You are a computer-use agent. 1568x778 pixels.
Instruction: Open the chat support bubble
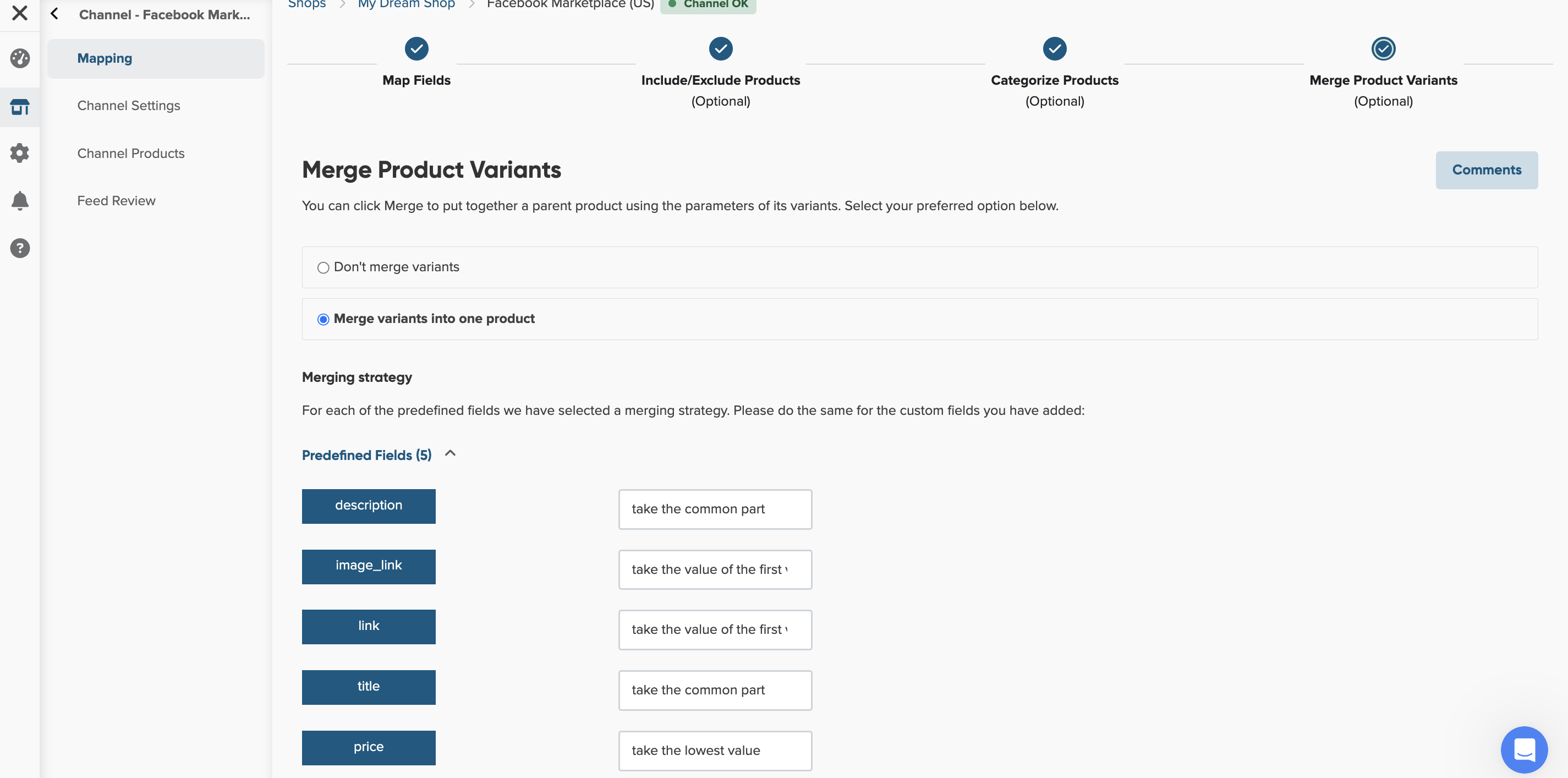click(x=1523, y=749)
